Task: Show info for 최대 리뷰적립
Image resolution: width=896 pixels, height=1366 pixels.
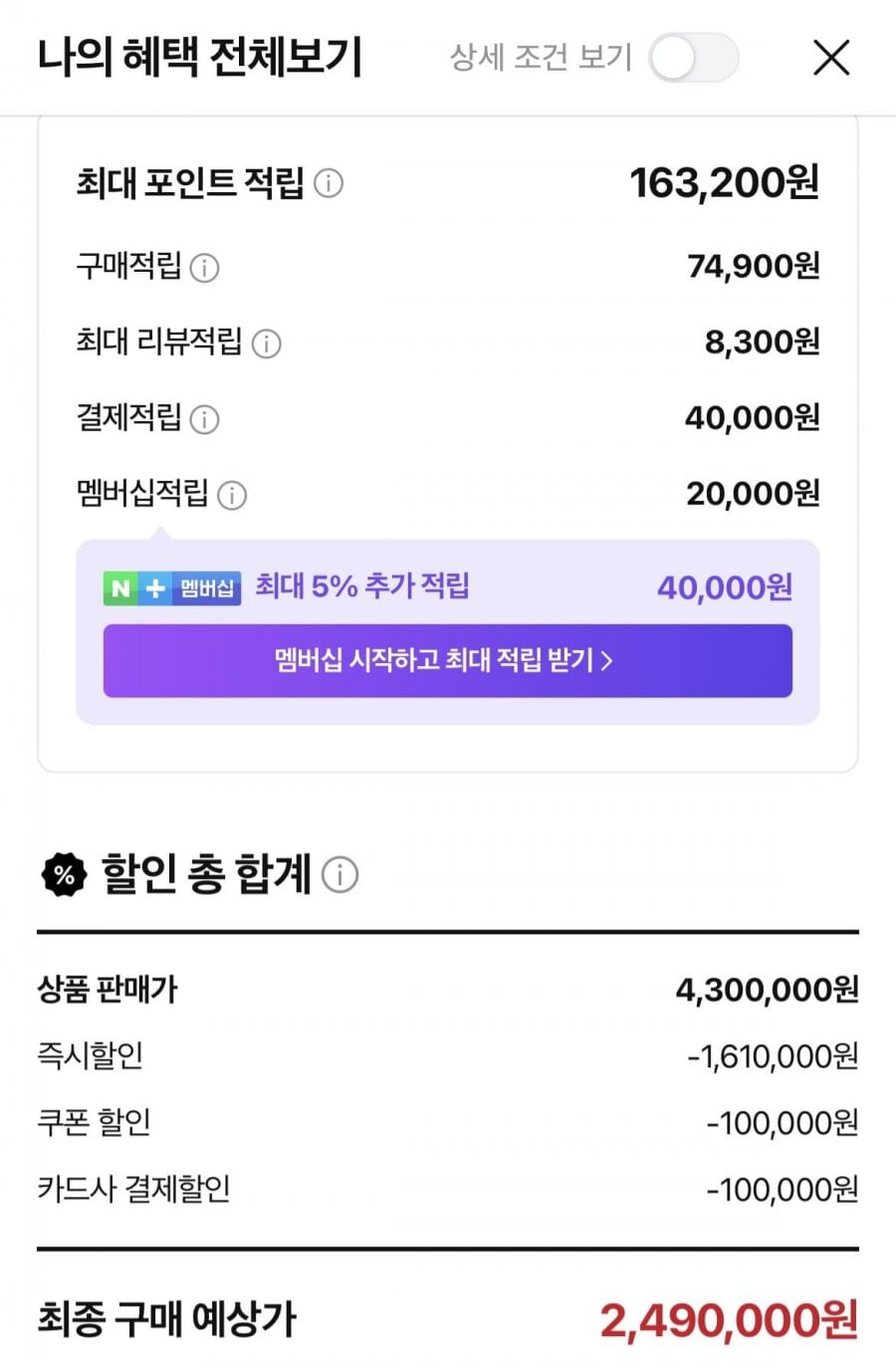Action: pyautogui.click(x=266, y=343)
